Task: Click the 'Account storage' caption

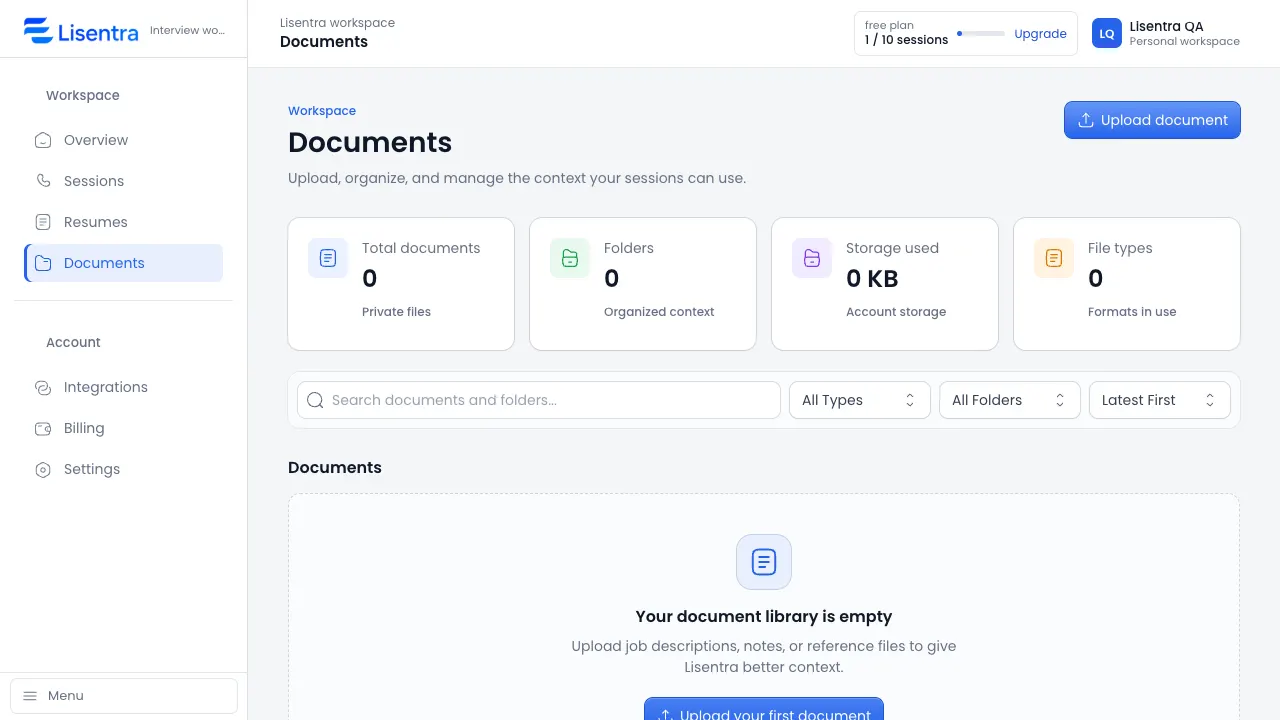Action: [896, 312]
